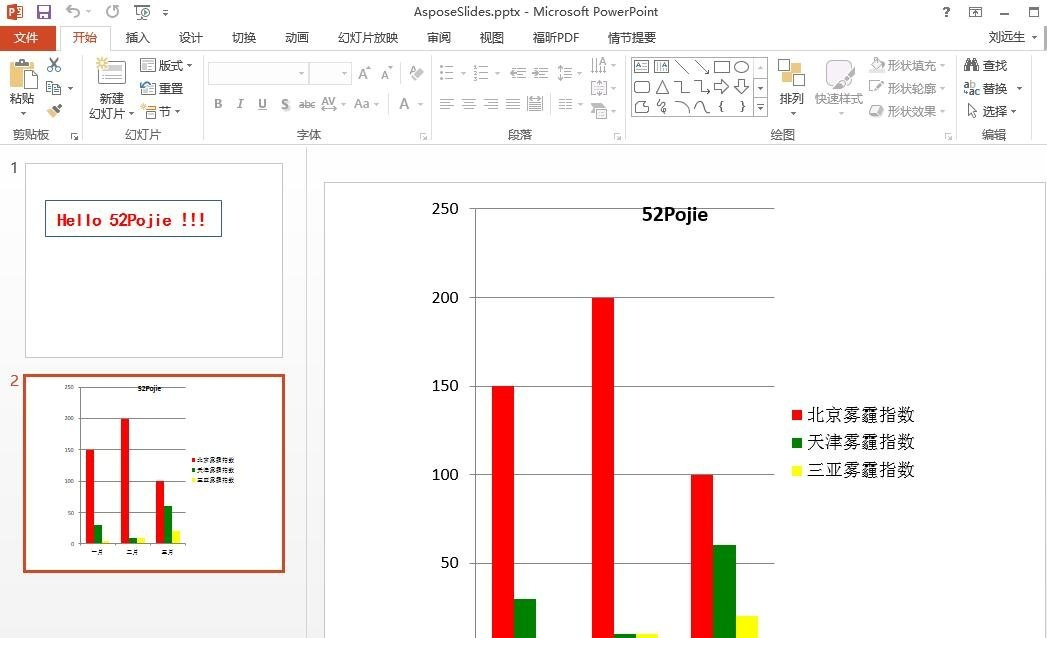Toggle strikethrough abc button

[x=306, y=104]
